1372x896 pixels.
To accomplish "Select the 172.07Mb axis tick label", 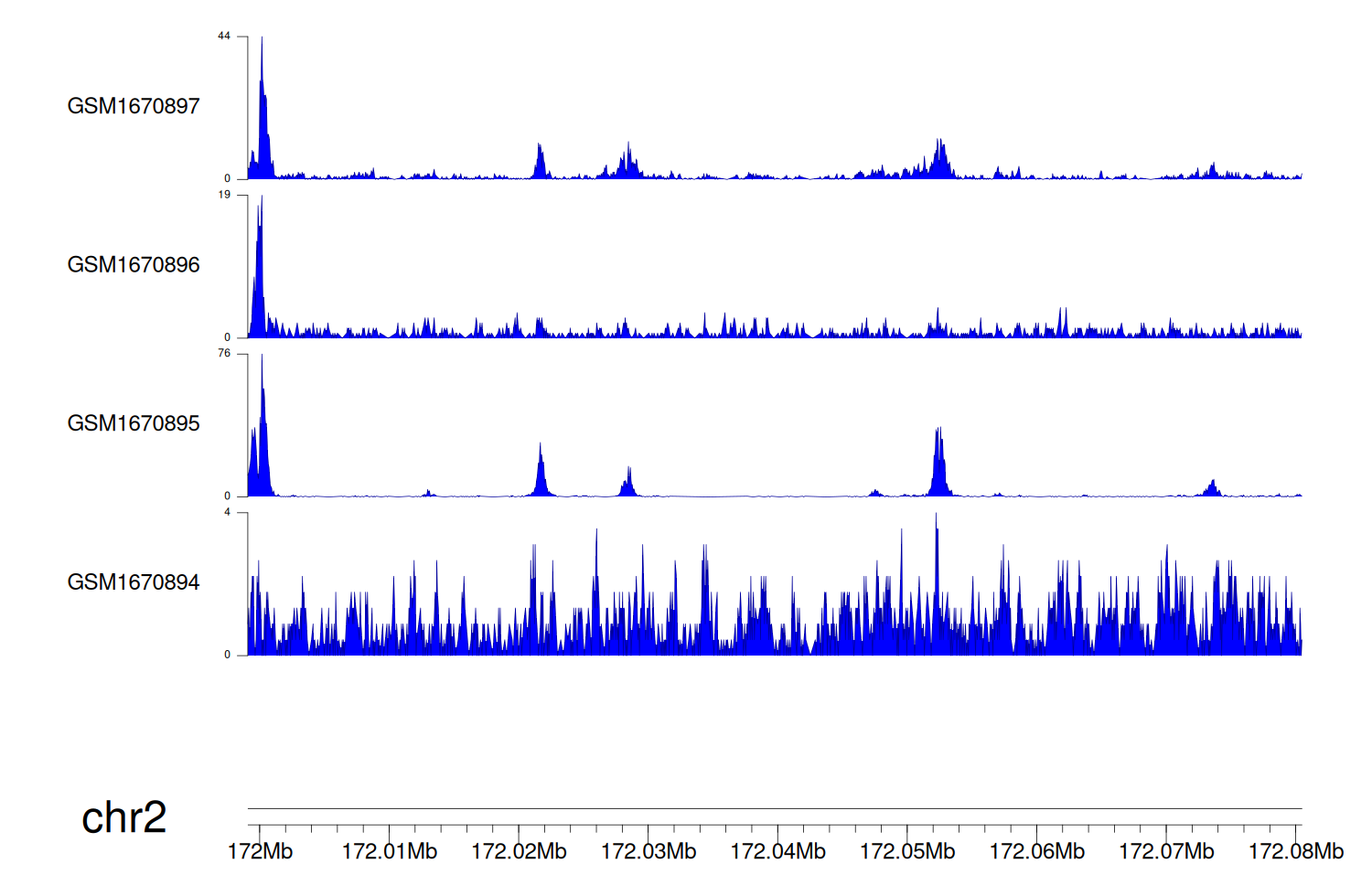I will (x=1166, y=851).
